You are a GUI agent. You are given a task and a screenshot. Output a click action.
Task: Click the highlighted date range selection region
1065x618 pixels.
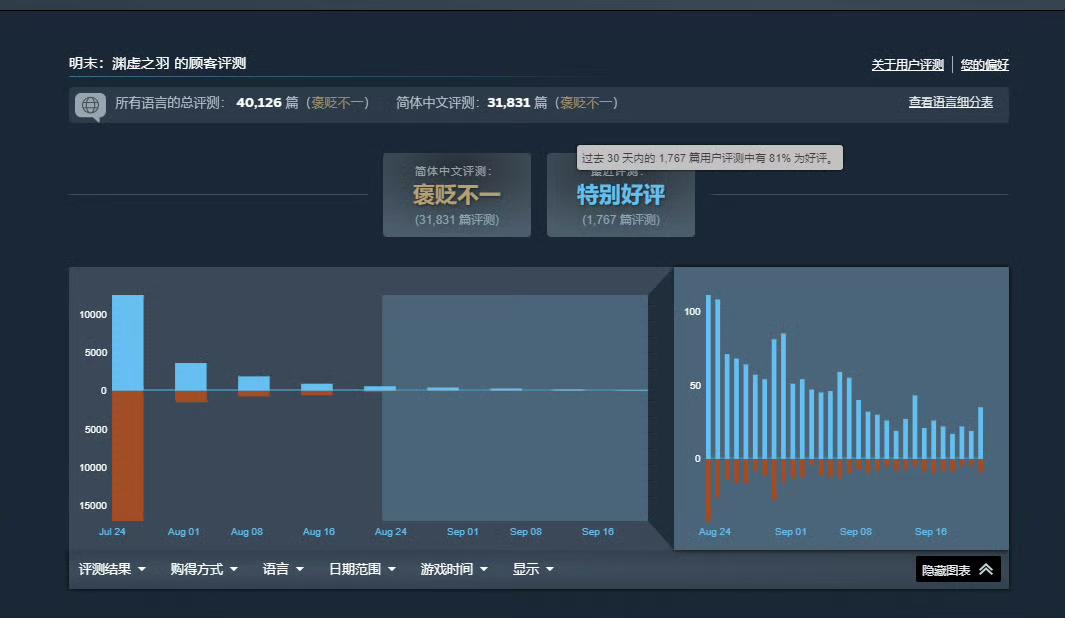click(x=515, y=450)
